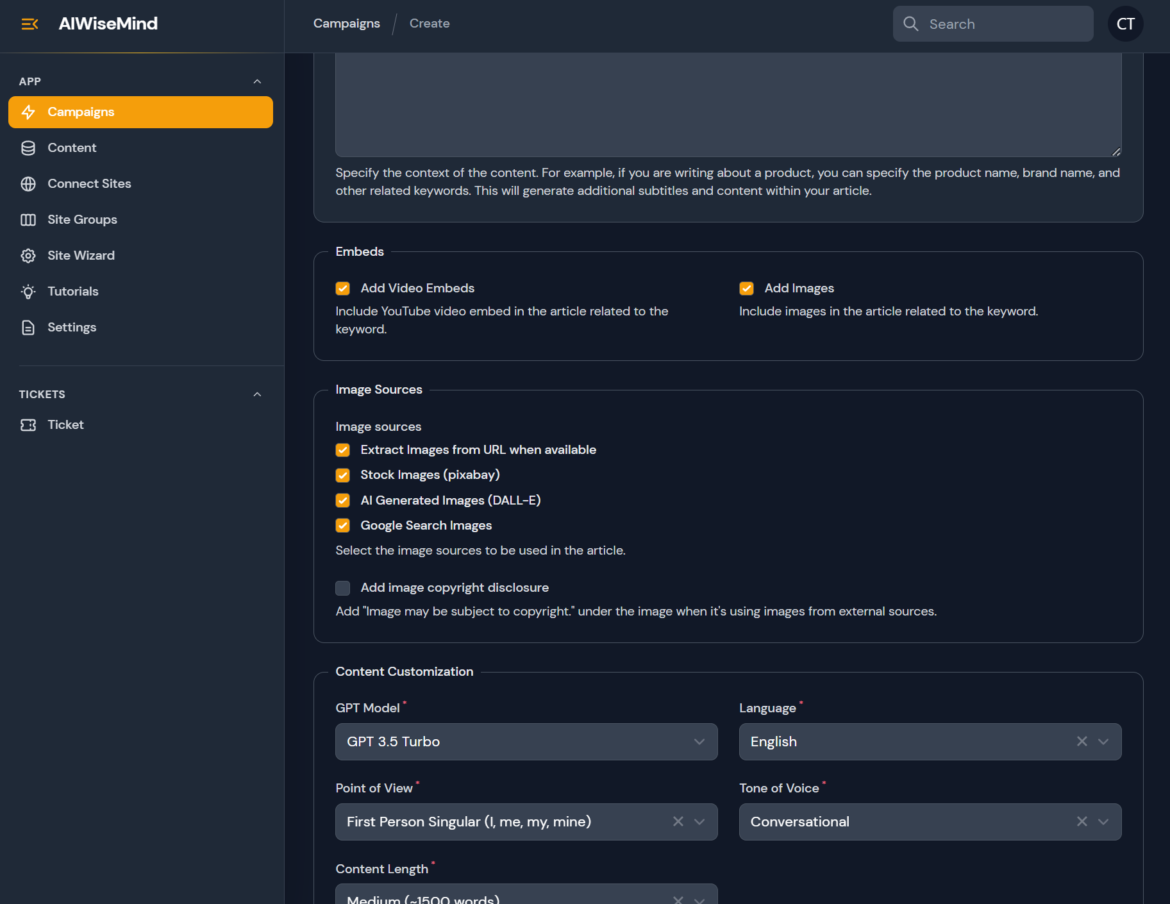1170x904 pixels.
Task: Open the GPT Model dropdown
Action: (x=526, y=742)
